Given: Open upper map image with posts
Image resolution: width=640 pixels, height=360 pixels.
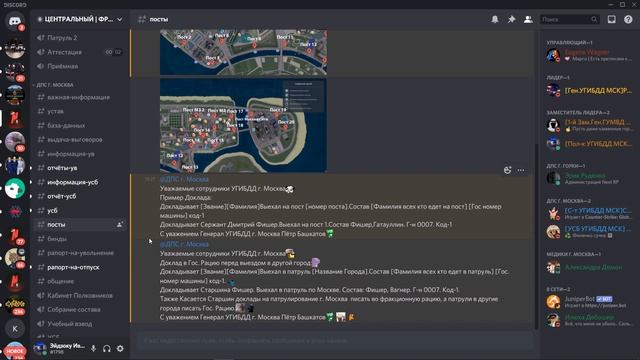Looking at the screenshot, I should (x=243, y=52).
